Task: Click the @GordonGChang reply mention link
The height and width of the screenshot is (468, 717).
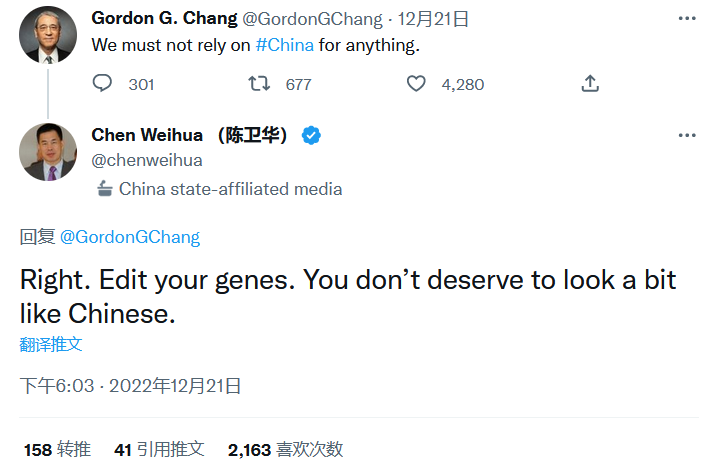Action: 130,237
